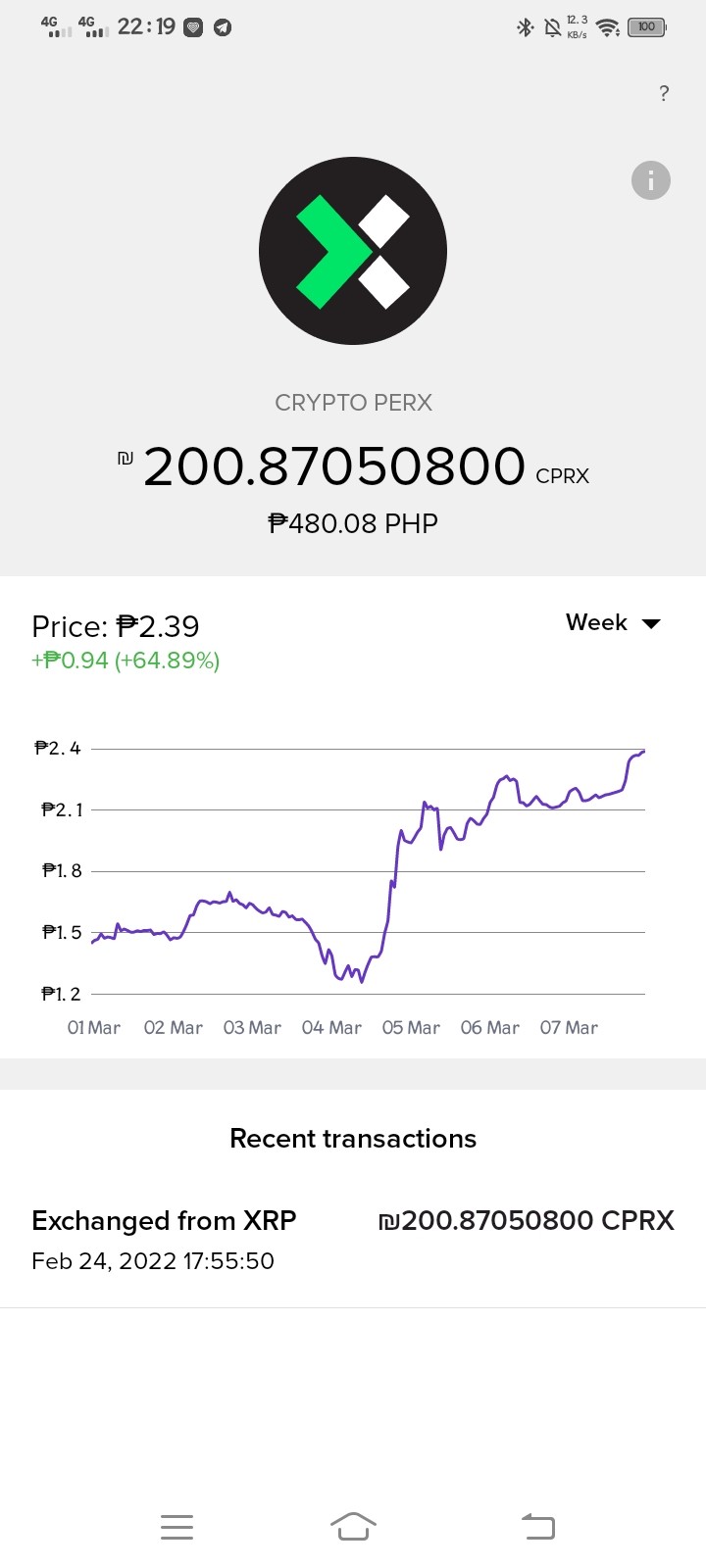Open the Android recent apps menu icon

tap(176, 1527)
